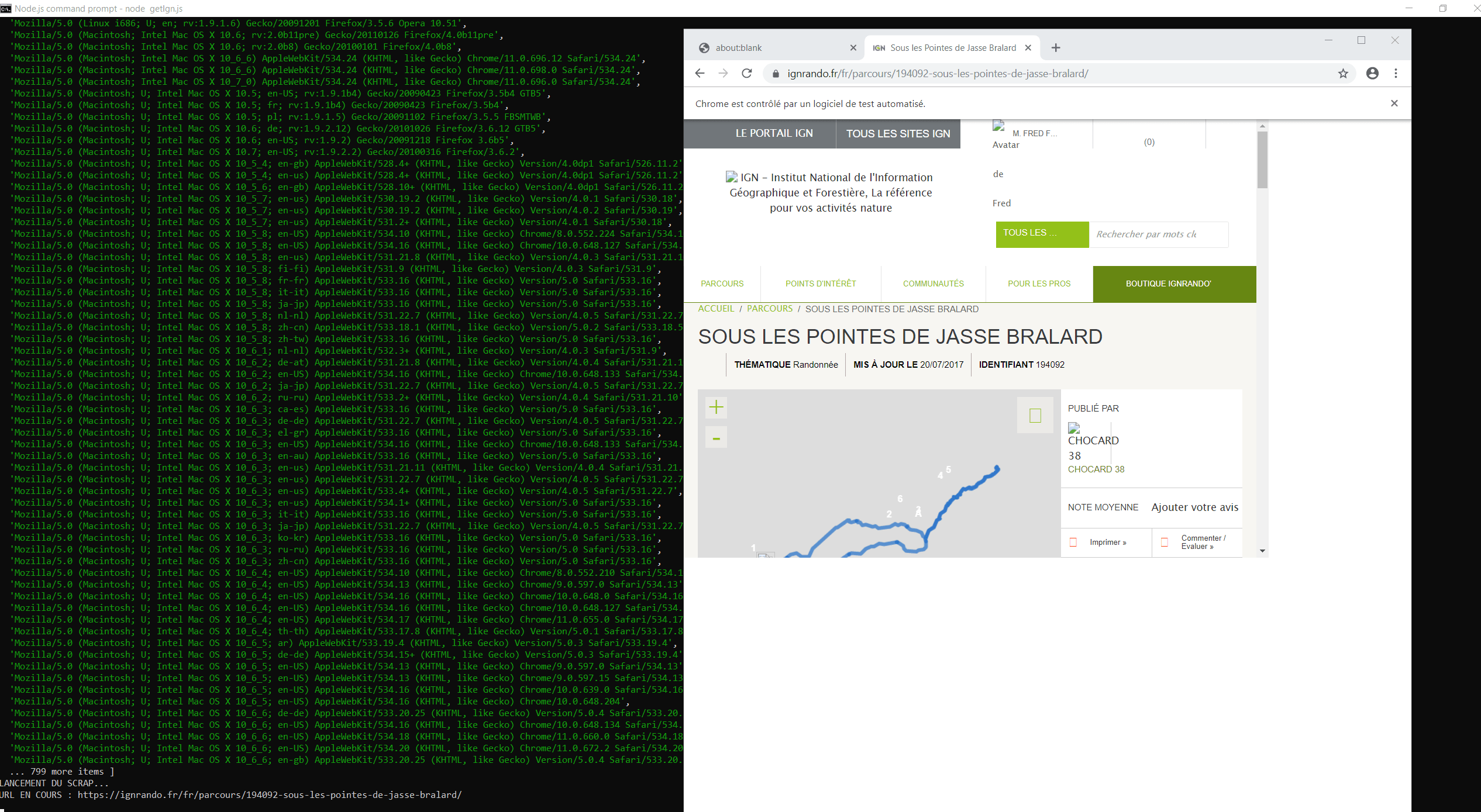Expand the TOUS LES ... search dropdown
The width and height of the screenshot is (1481, 812).
tap(1042, 234)
